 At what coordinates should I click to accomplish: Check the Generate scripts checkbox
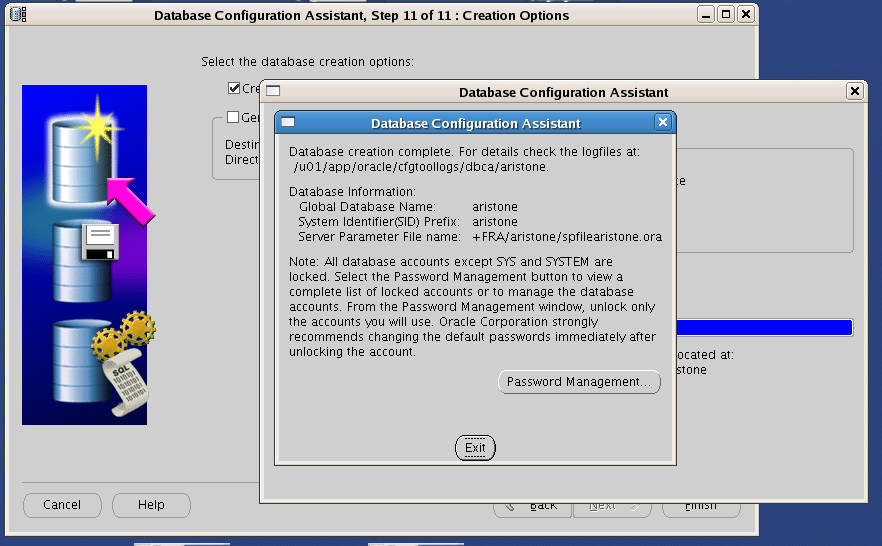coord(233,117)
